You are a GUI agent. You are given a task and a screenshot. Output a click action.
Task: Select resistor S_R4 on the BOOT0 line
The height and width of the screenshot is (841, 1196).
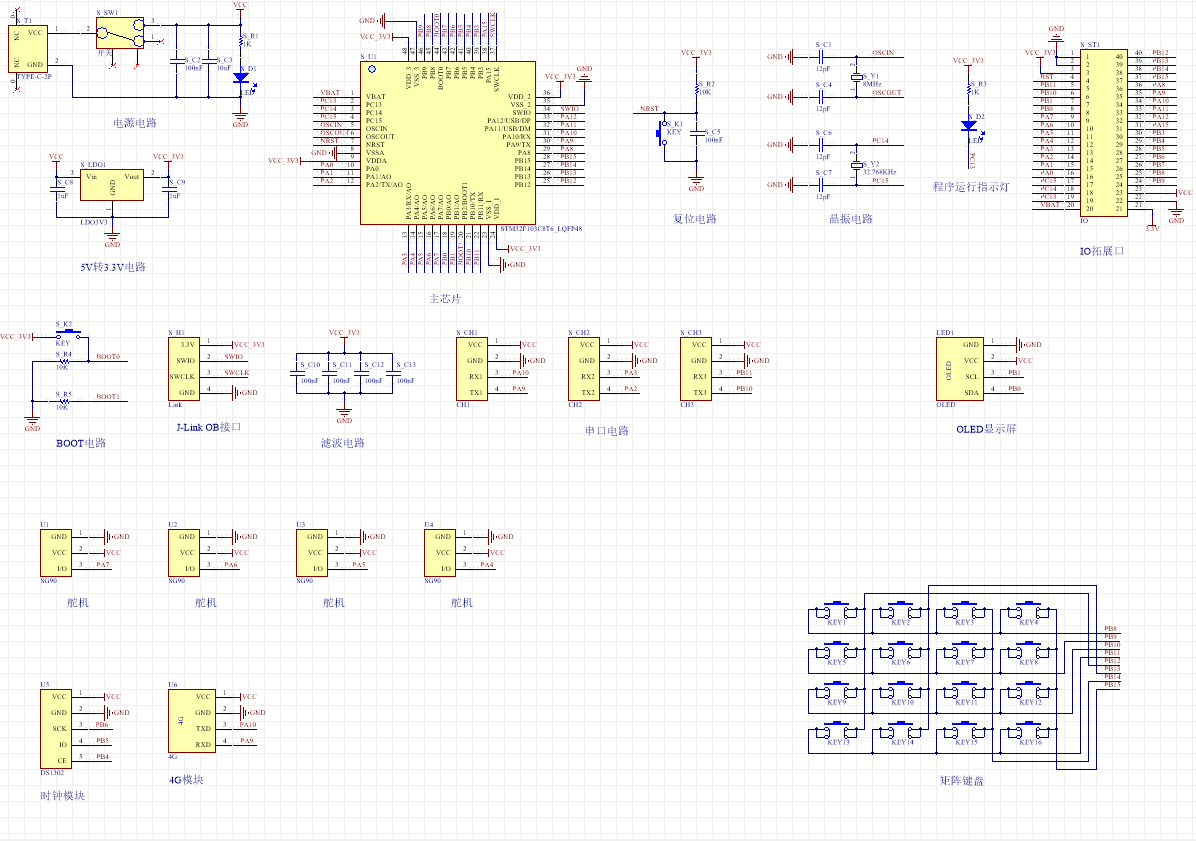tap(63, 361)
